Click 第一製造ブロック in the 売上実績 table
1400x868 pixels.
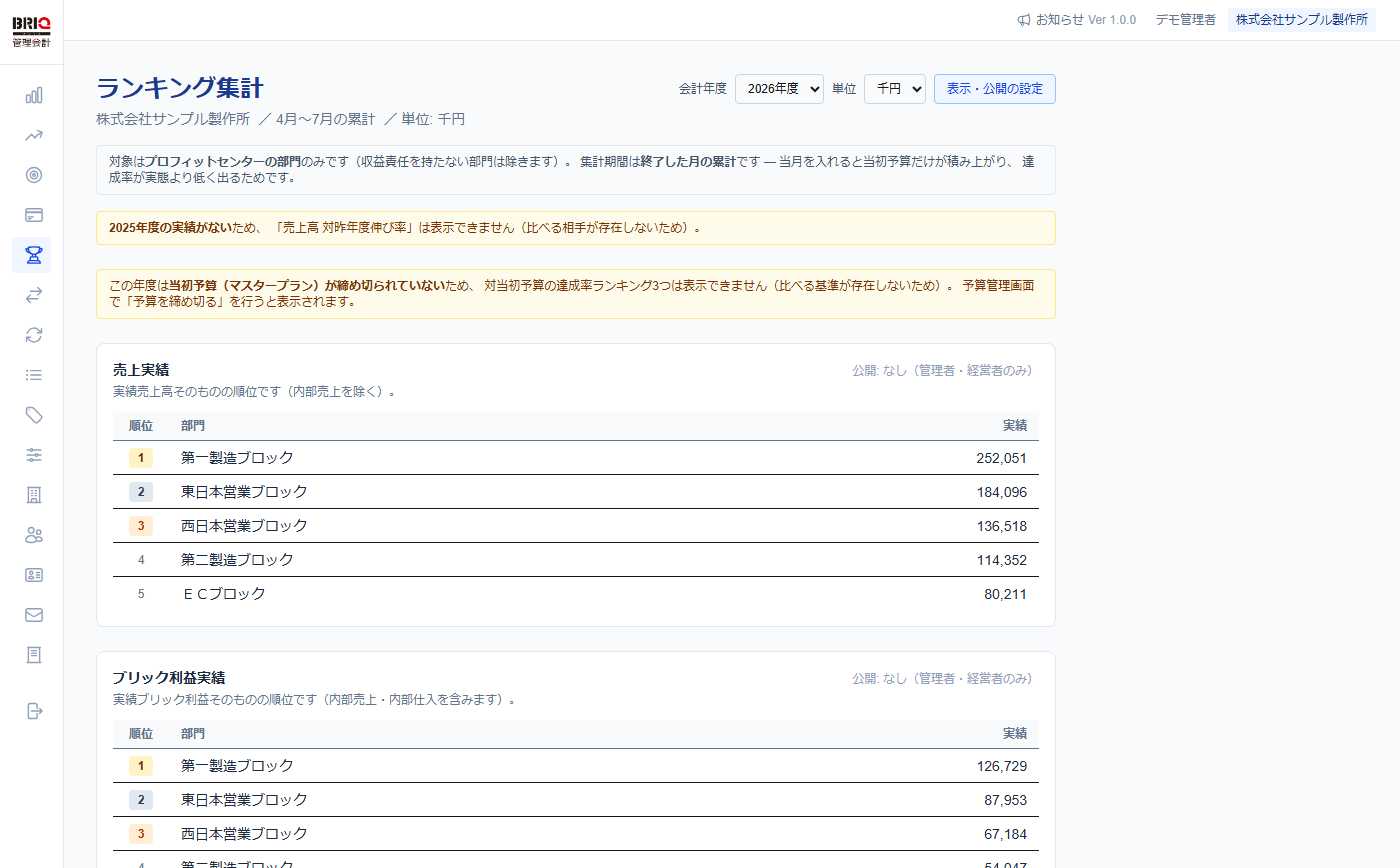[x=238, y=458]
